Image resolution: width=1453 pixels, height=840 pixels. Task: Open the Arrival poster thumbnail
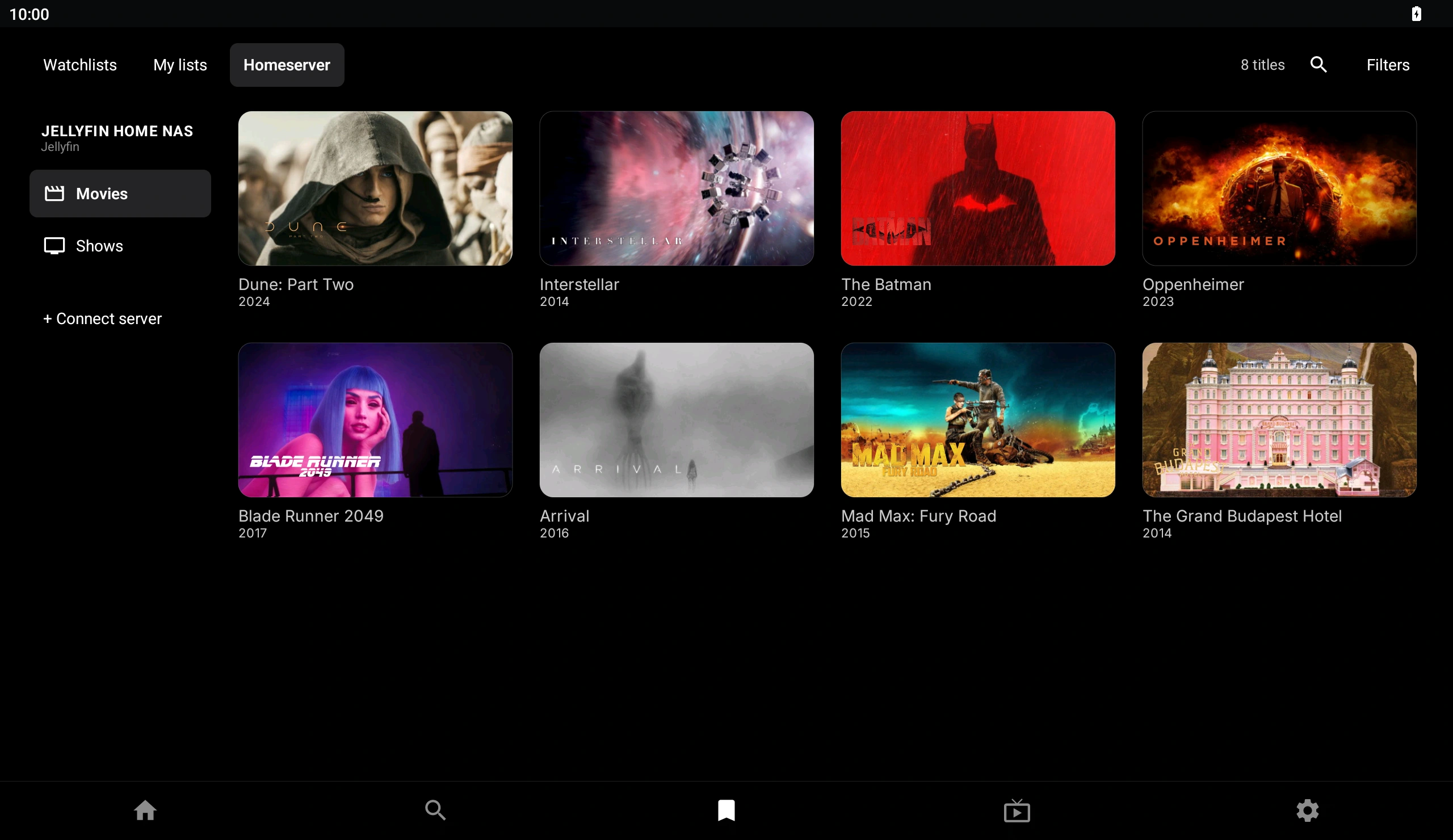tap(677, 419)
